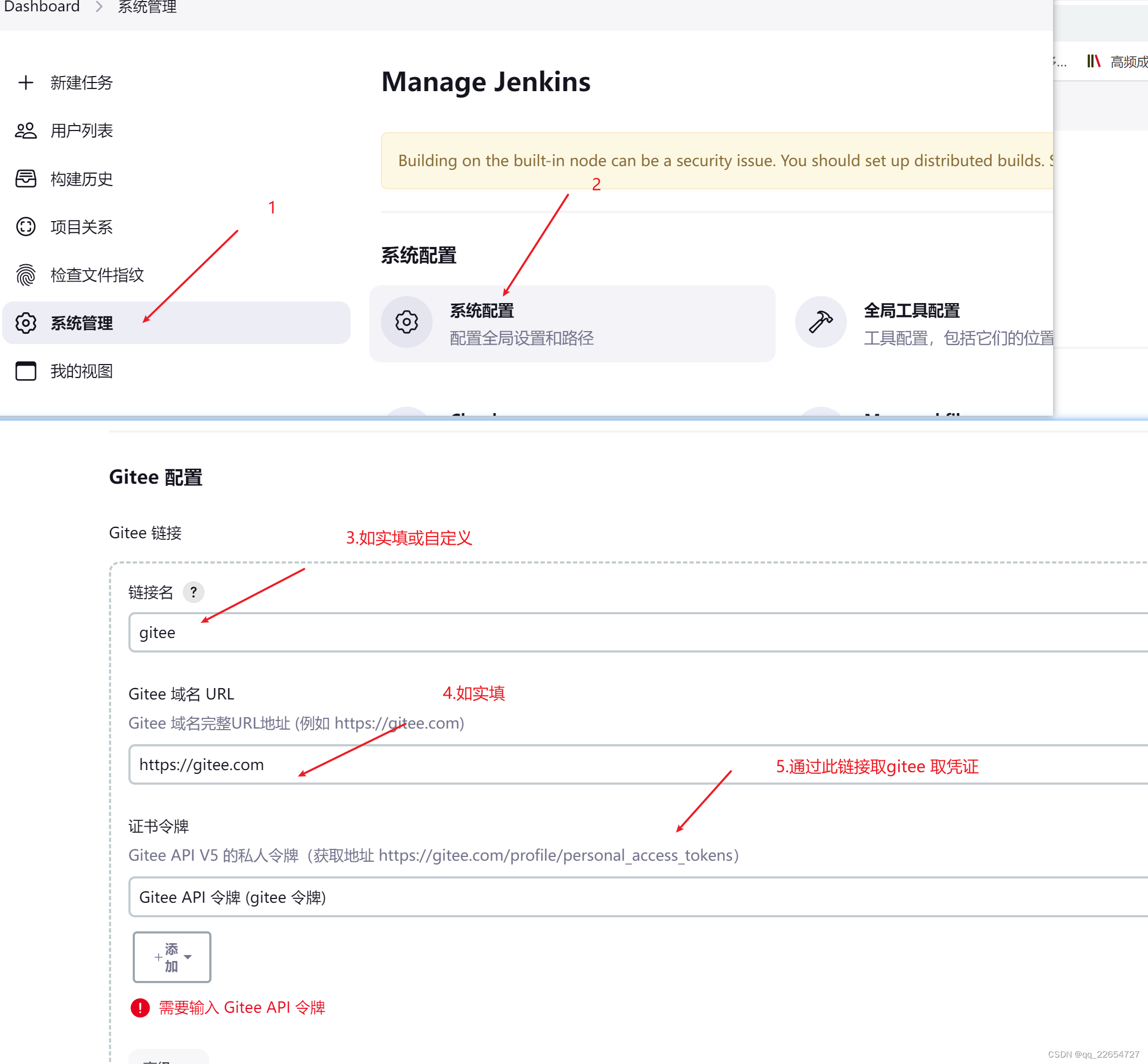Viewport: 1148px width, 1064px height.
Task: Click the users icon beside 用户列表
Action: [25, 131]
